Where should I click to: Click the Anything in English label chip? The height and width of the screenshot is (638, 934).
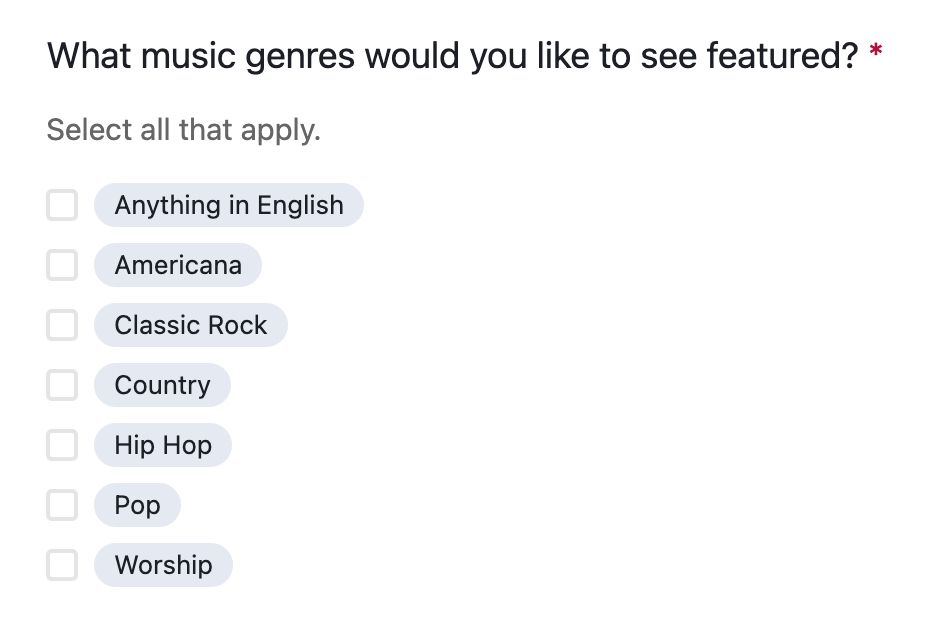click(x=228, y=205)
